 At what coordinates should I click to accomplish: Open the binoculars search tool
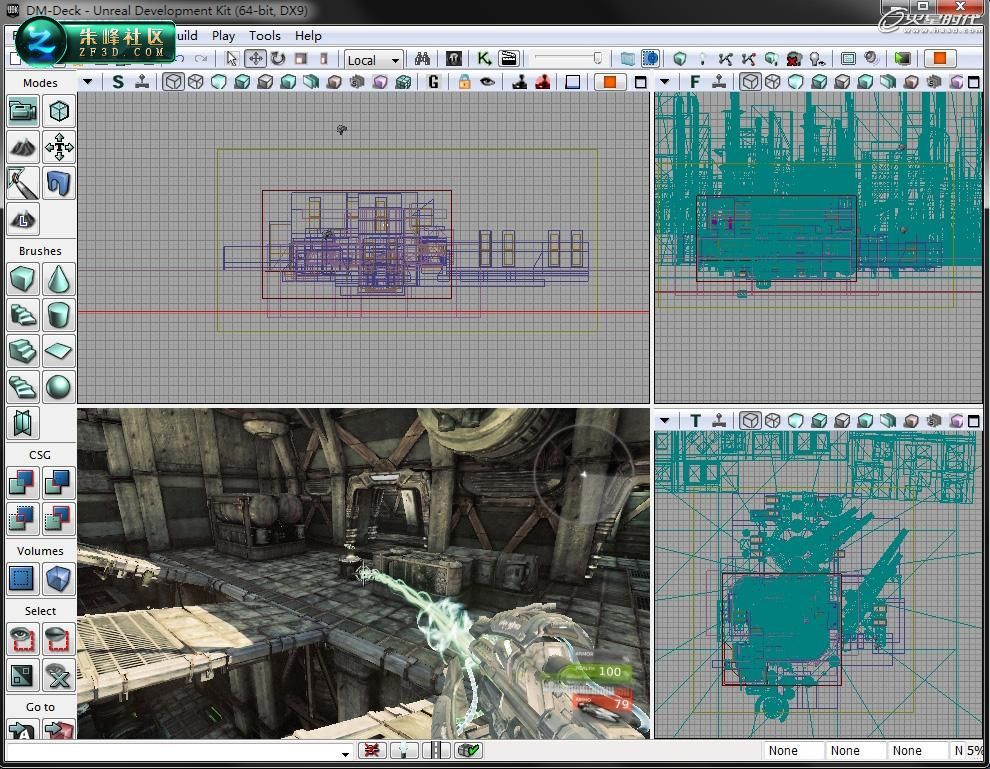tap(422, 59)
